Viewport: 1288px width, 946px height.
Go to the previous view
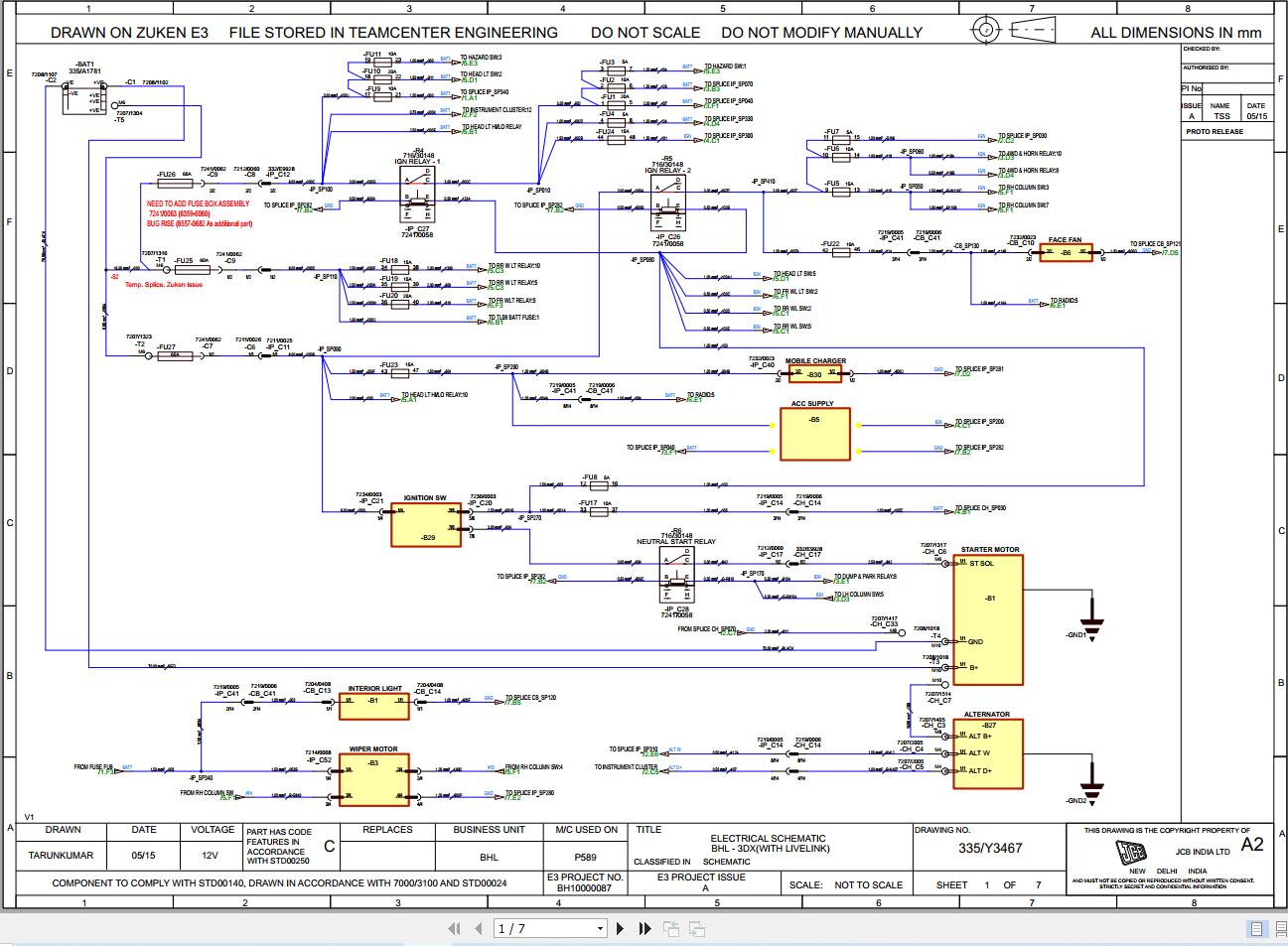click(672, 929)
